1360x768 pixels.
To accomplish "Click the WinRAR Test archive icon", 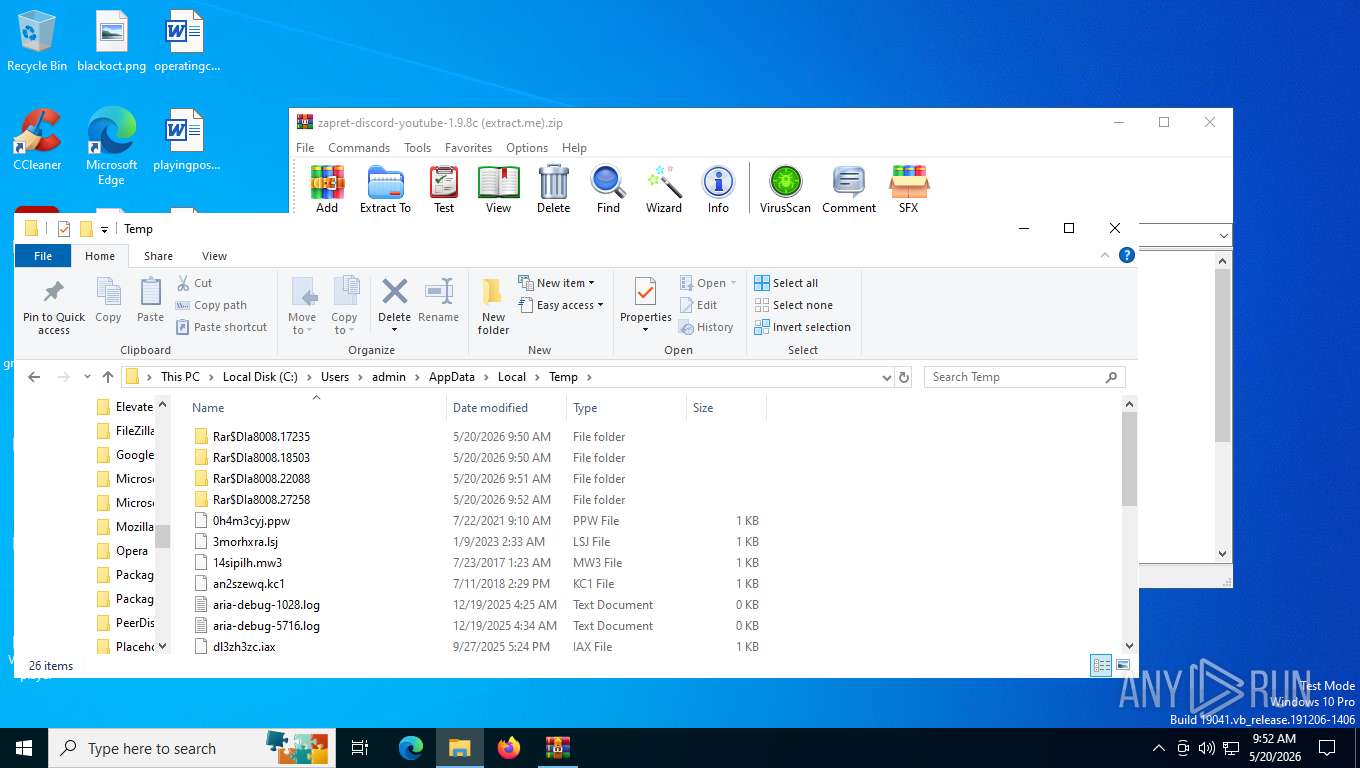I will coord(444,190).
